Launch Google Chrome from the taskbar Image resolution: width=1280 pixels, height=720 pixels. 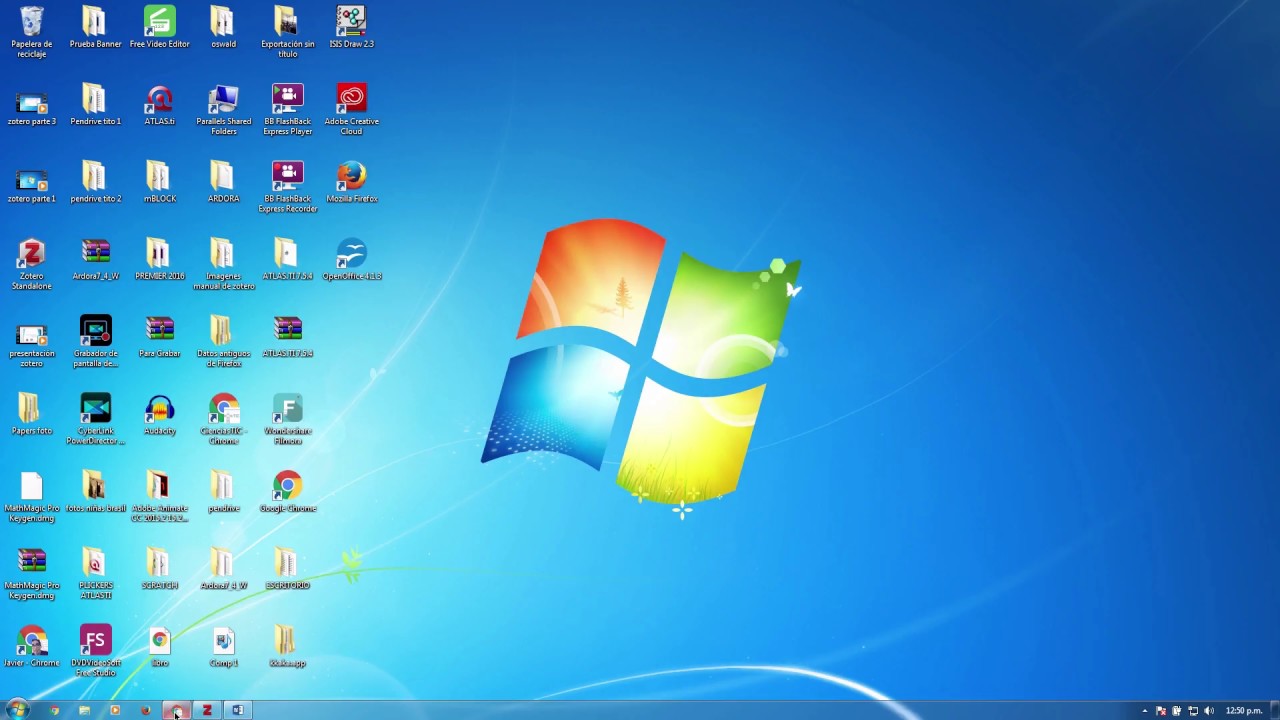[55, 710]
